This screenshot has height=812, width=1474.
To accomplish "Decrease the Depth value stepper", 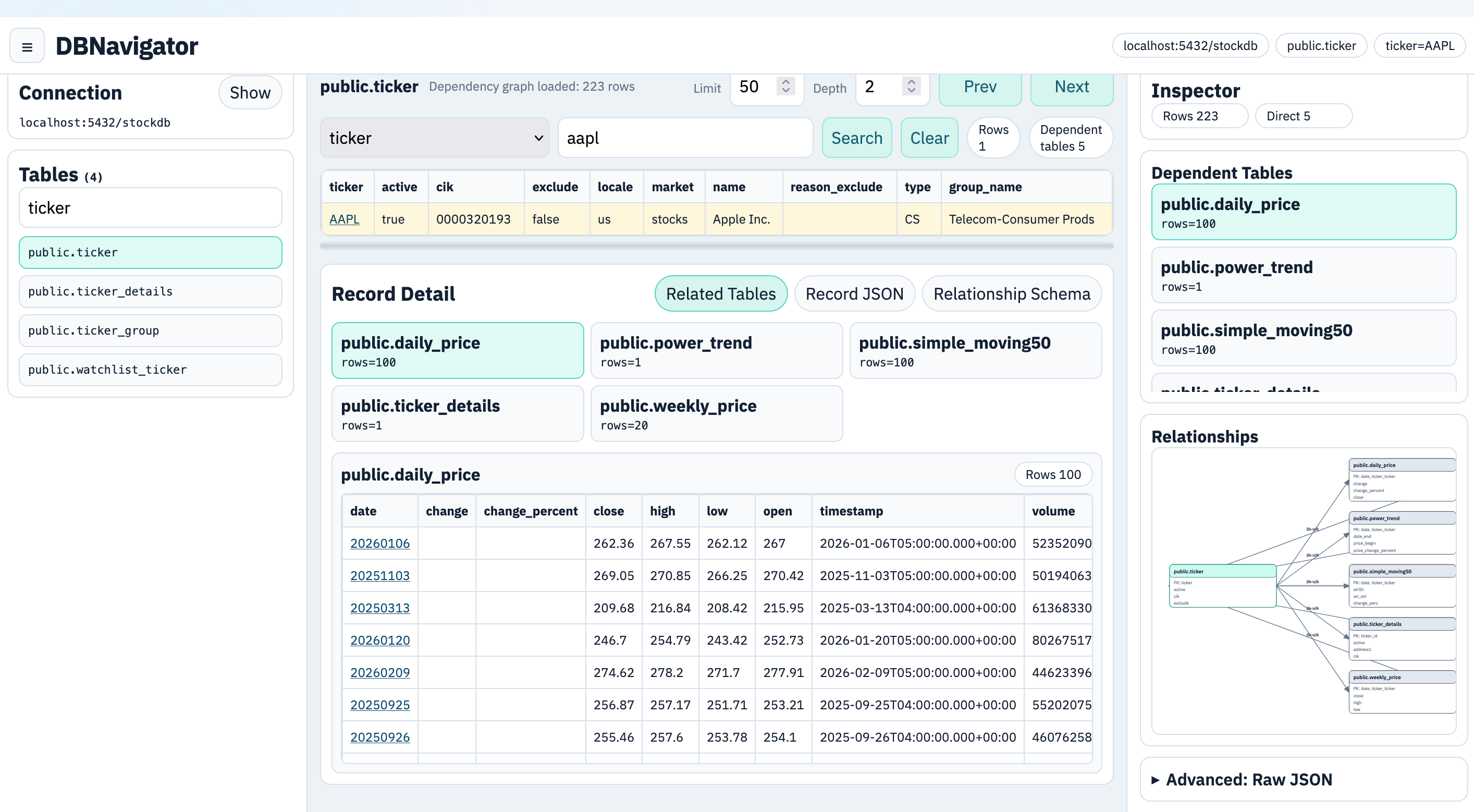I will [x=911, y=93].
